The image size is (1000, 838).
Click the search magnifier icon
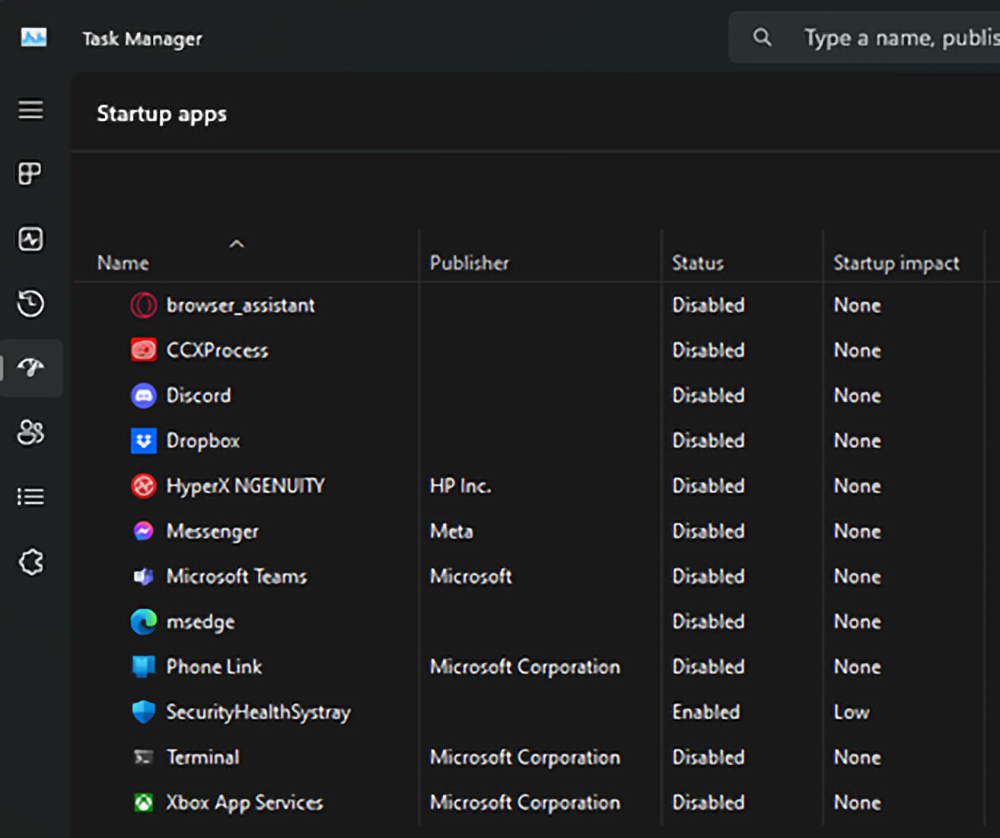762,38
